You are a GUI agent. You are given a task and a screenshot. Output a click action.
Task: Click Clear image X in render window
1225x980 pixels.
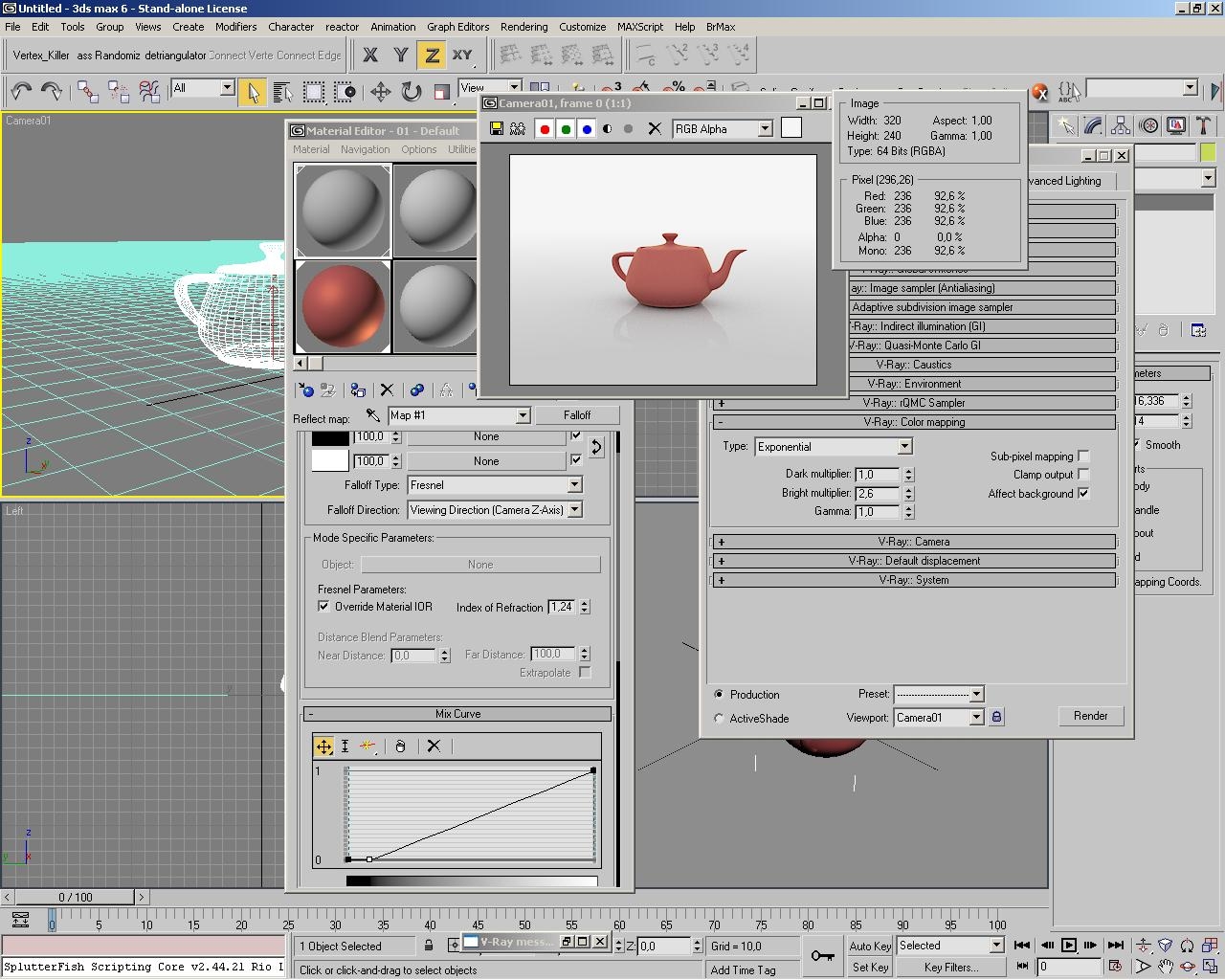[x=655, y=129]
